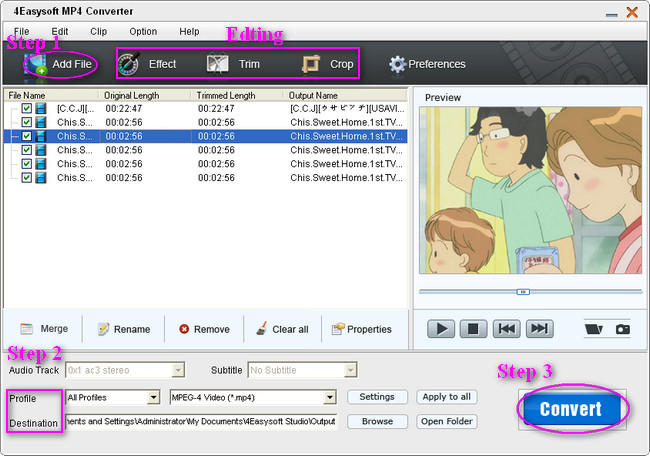This screenshot has height=456, width=650.
Task: Open Preferences gear icon
Action: pos(397,64)
